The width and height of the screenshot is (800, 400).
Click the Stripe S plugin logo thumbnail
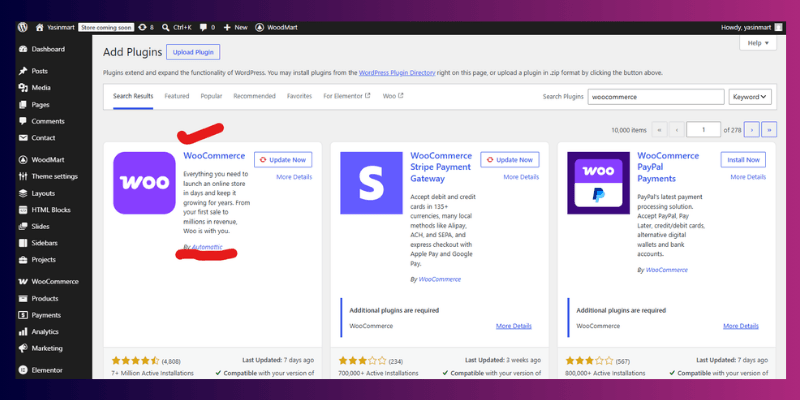pyautogui.click(x=371, y=183)
